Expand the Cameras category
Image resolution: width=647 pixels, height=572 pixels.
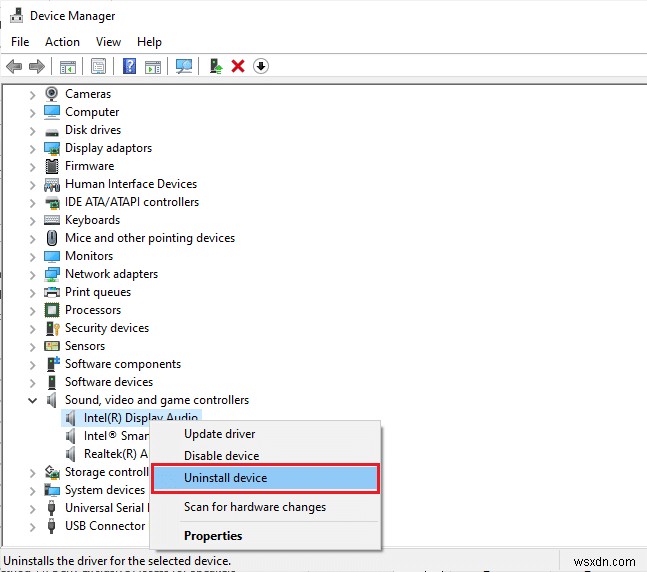click(33, 95)
